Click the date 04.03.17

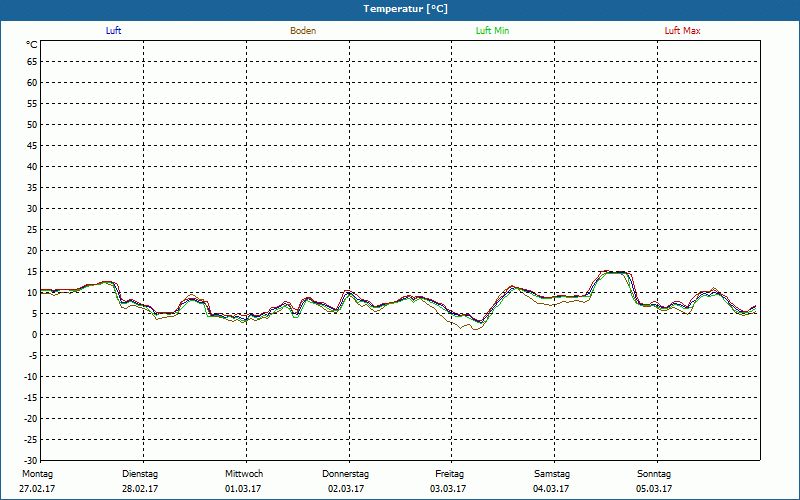[x=551, y=489]
